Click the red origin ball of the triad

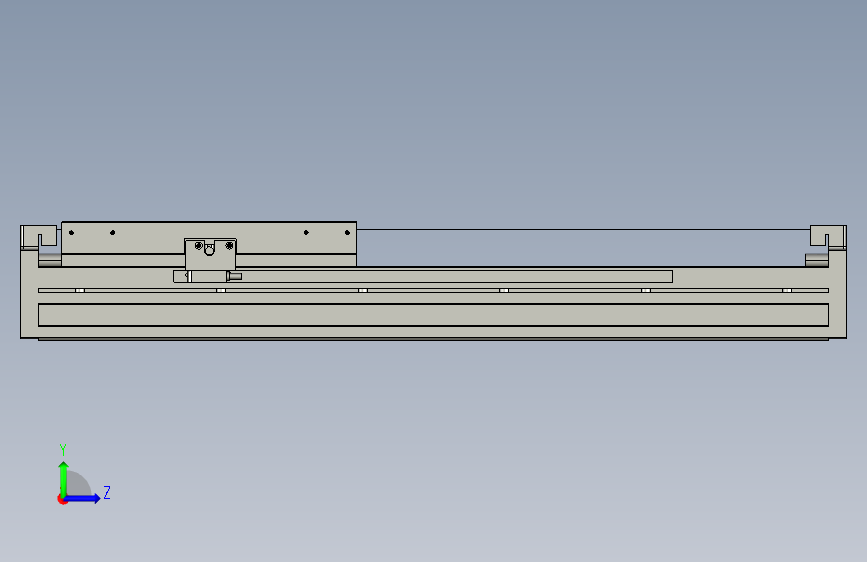click(x=62, y=499)
